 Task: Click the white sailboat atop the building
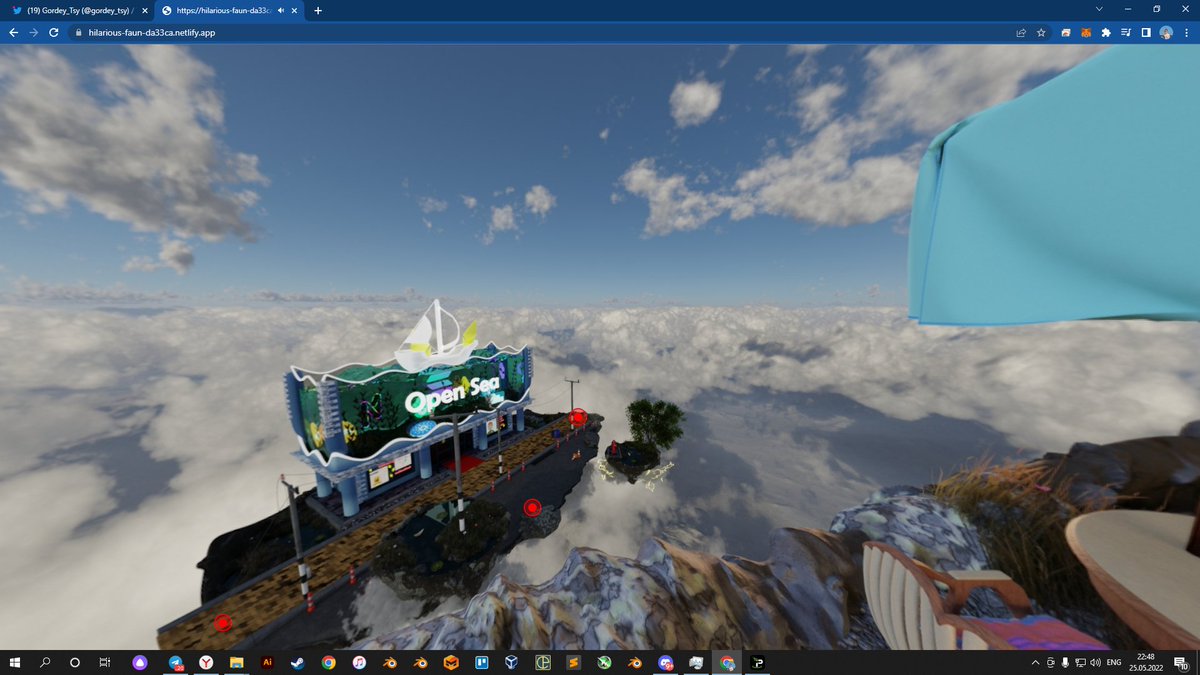click(437, 335)
